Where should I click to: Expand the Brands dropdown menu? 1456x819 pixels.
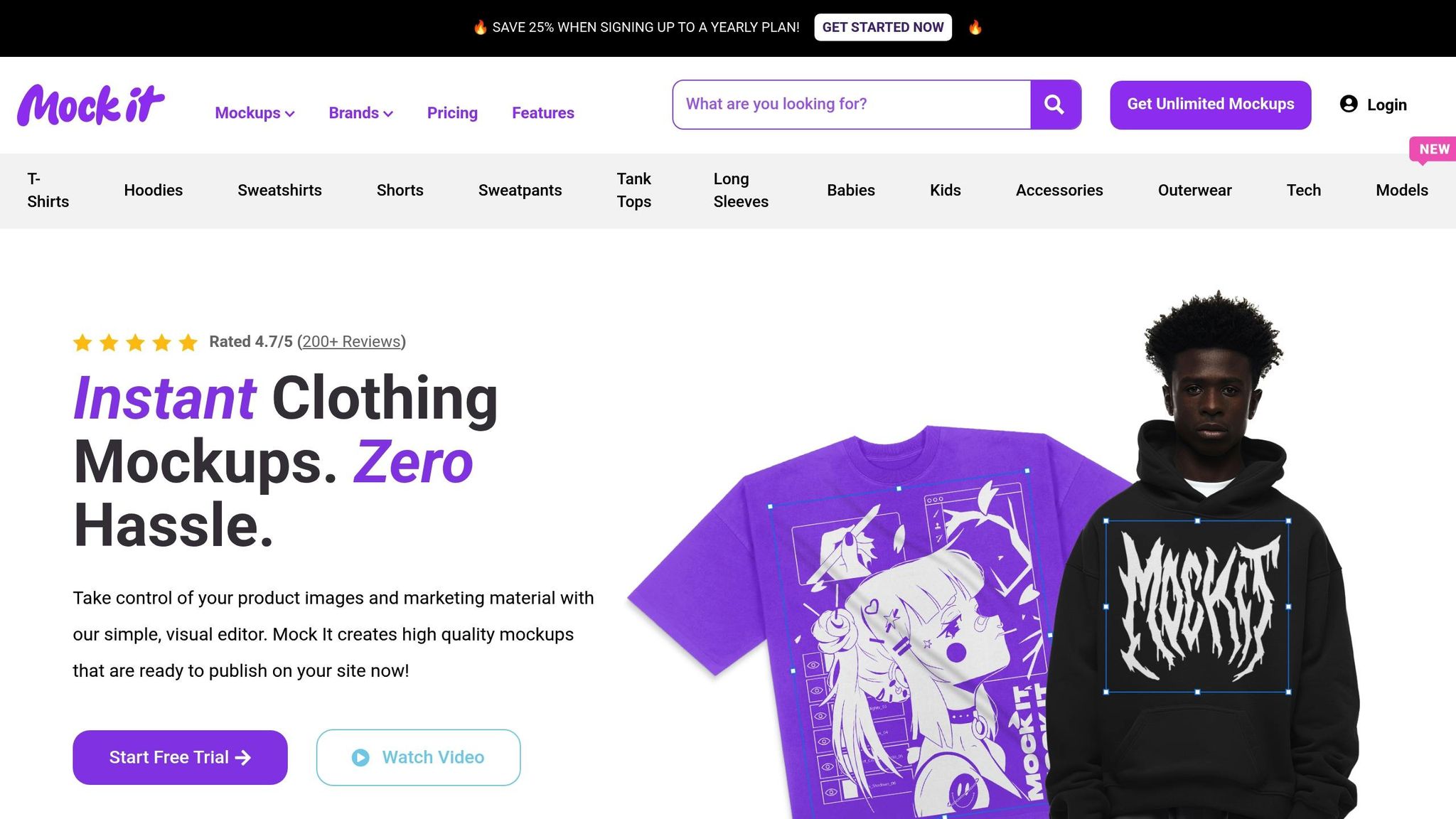360,113
